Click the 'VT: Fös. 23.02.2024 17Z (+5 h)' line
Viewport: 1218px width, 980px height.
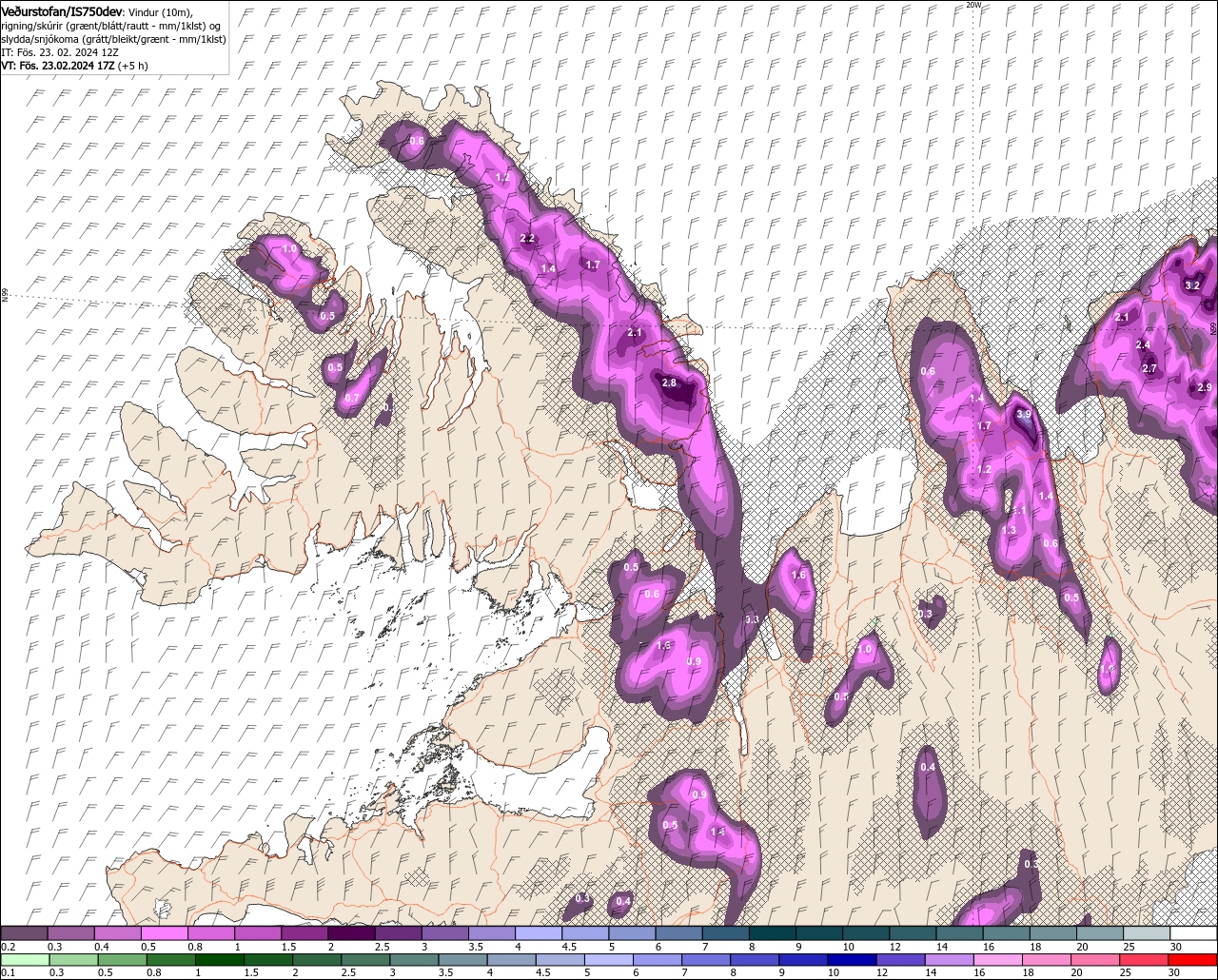(74, 66)
